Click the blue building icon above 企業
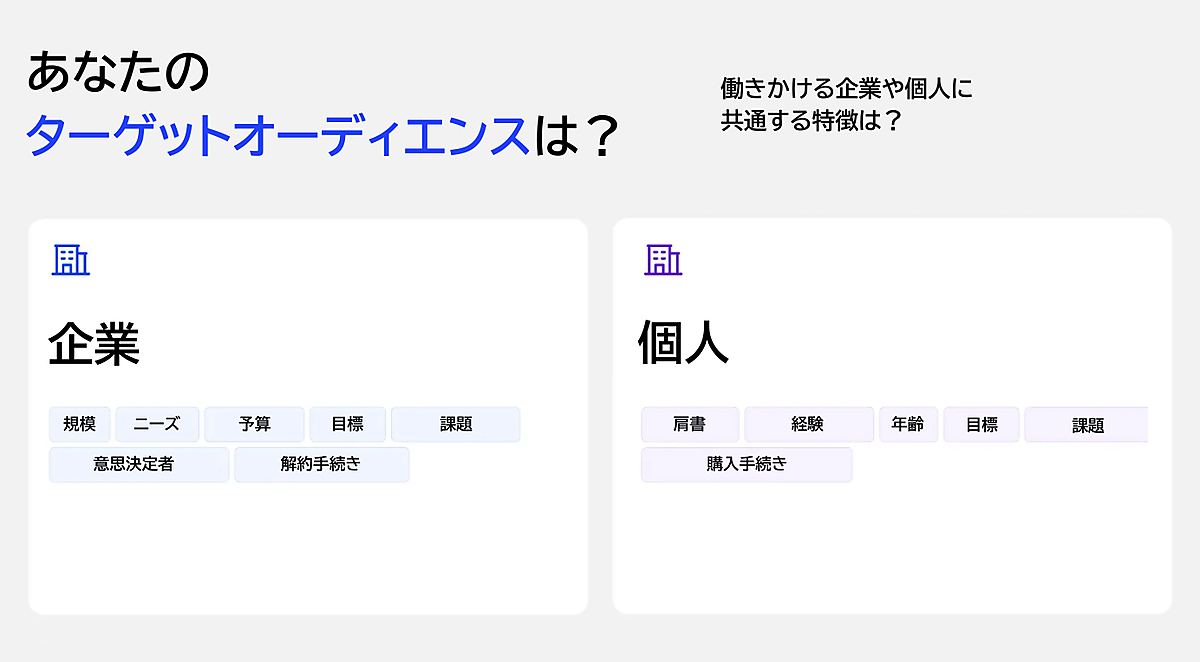This screenshot has width=1200, height=662. (71, 259)
